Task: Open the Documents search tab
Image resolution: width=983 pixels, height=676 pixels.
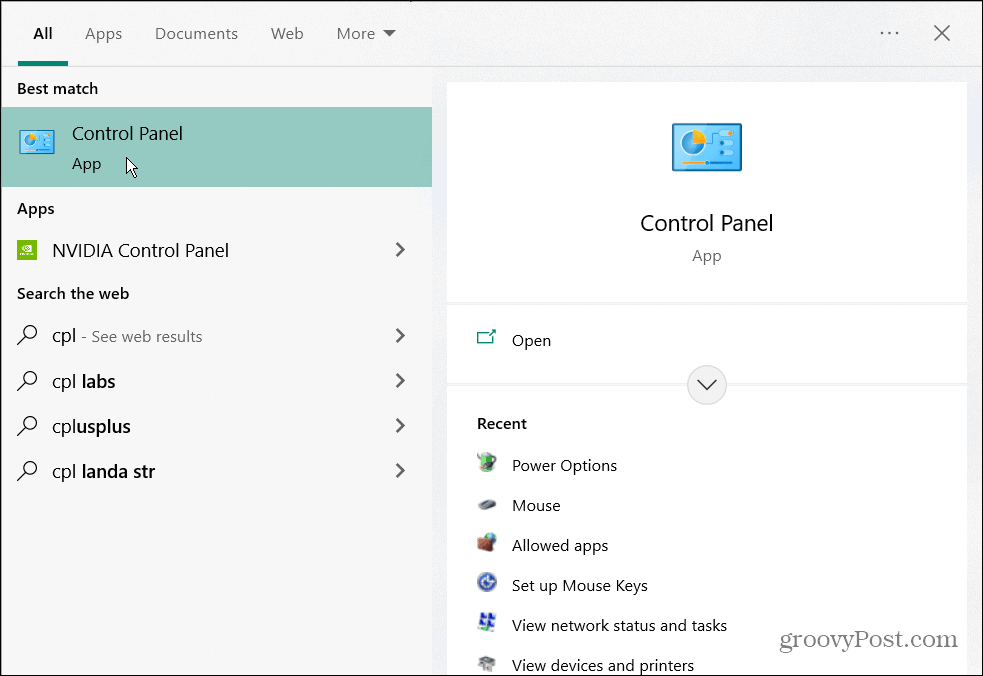Action: click(x=196, y=33)
